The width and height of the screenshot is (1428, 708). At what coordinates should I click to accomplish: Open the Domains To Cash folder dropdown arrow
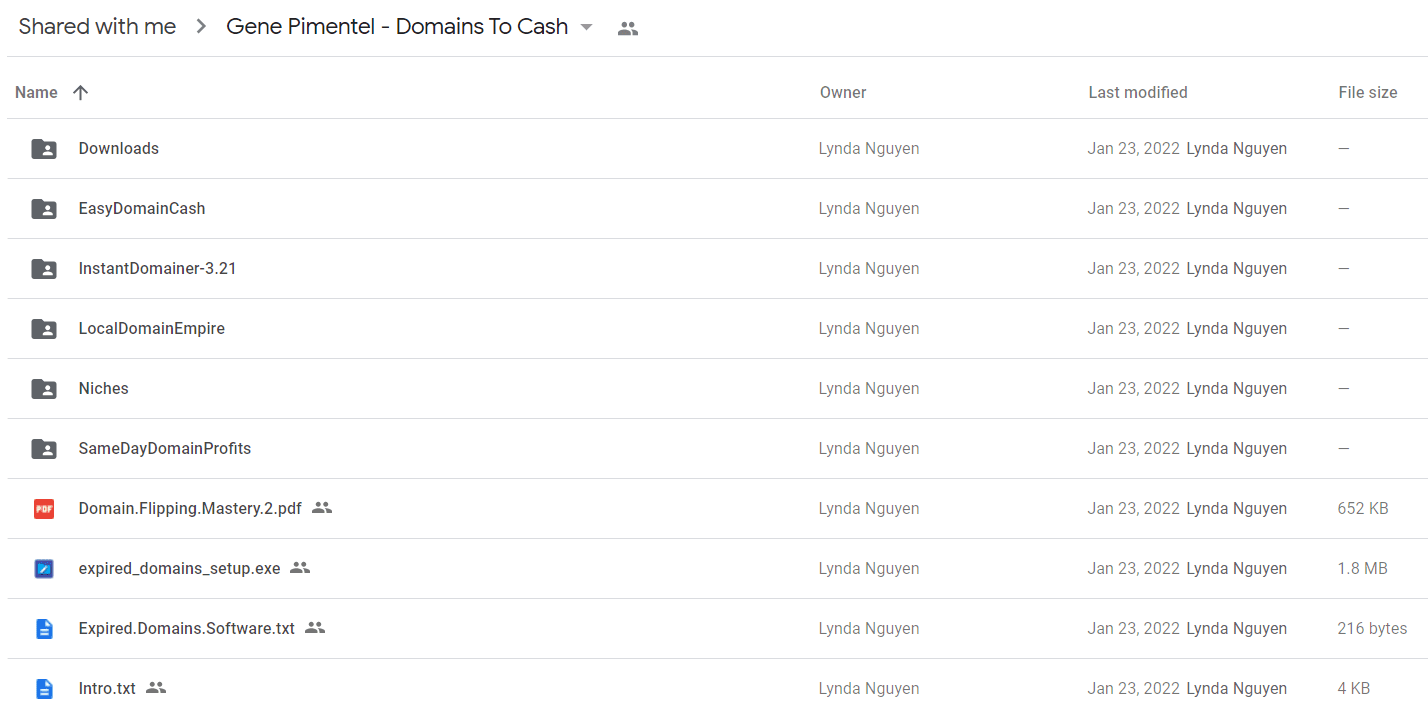point(587,27)
